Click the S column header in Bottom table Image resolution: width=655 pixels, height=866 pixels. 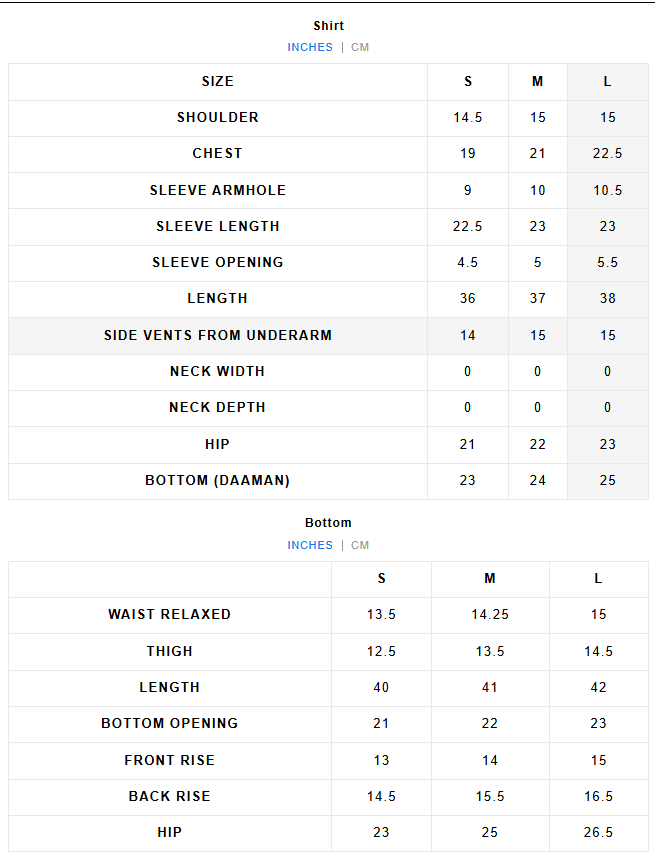click(x=381, y=579)
